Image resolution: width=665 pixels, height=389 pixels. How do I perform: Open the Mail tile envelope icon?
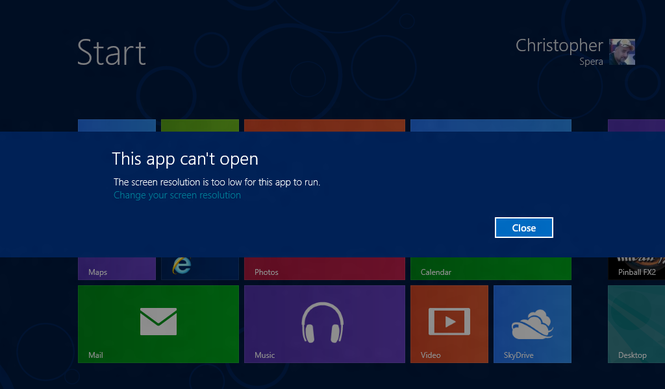point(158,322)
